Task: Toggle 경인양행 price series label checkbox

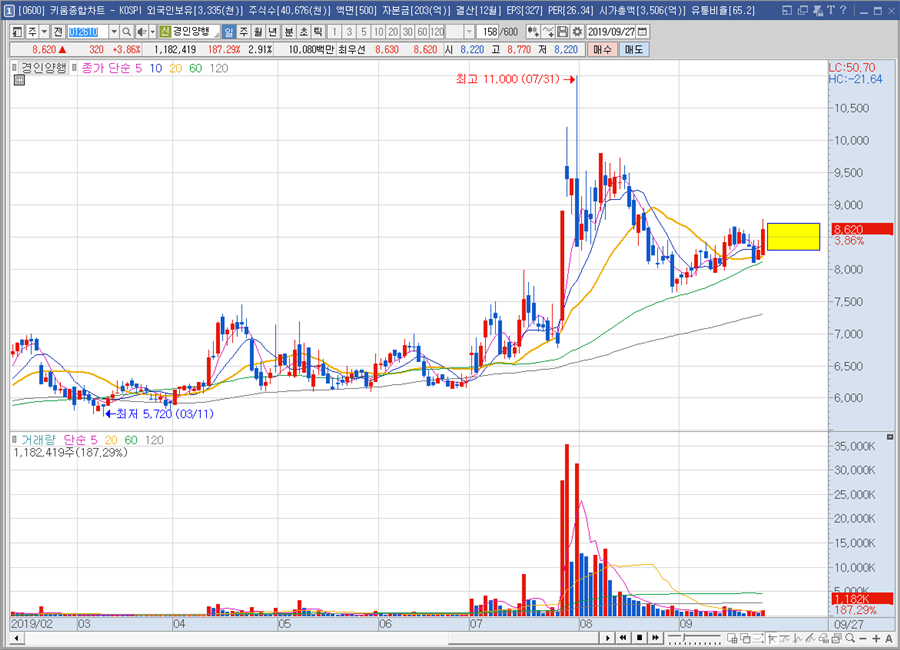Action: pos(14,68)
